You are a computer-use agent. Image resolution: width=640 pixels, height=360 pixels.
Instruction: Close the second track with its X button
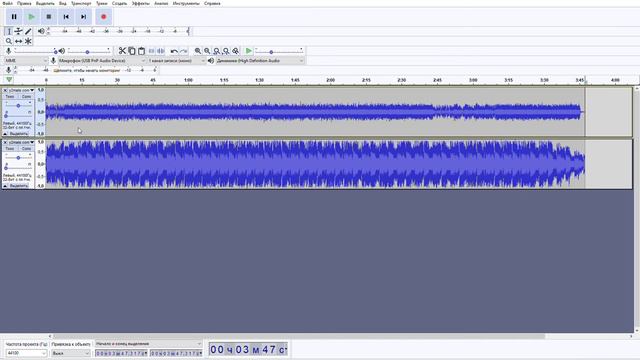(x=5, y=142)
